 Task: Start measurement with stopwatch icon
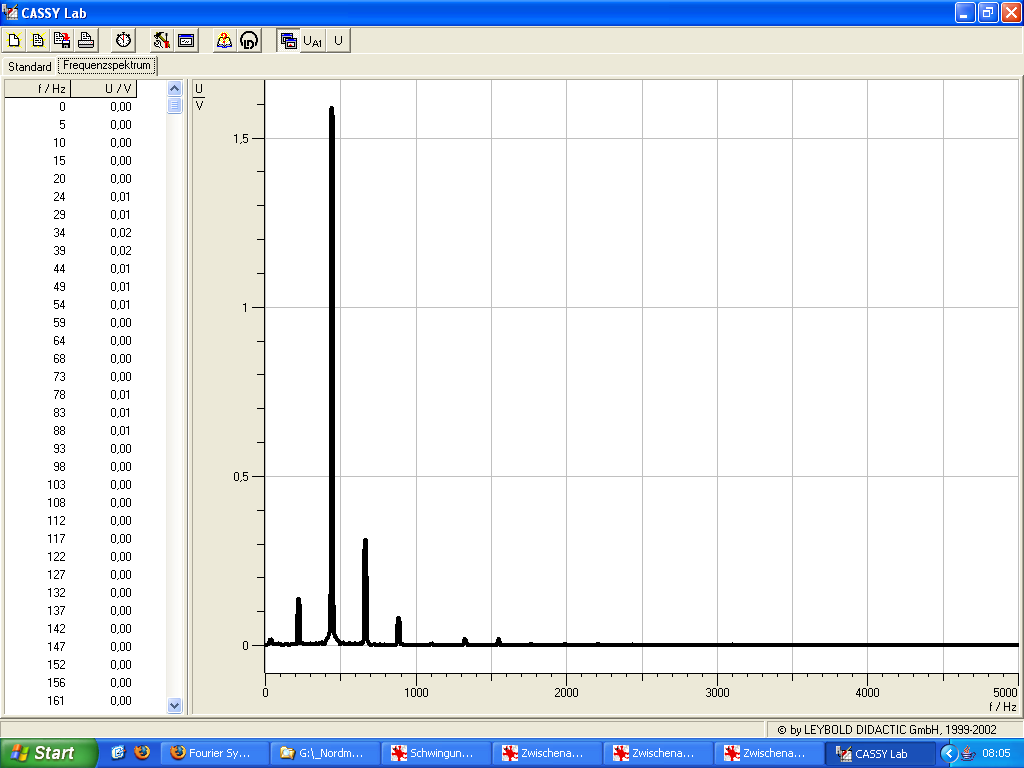[x=123, y=41]
